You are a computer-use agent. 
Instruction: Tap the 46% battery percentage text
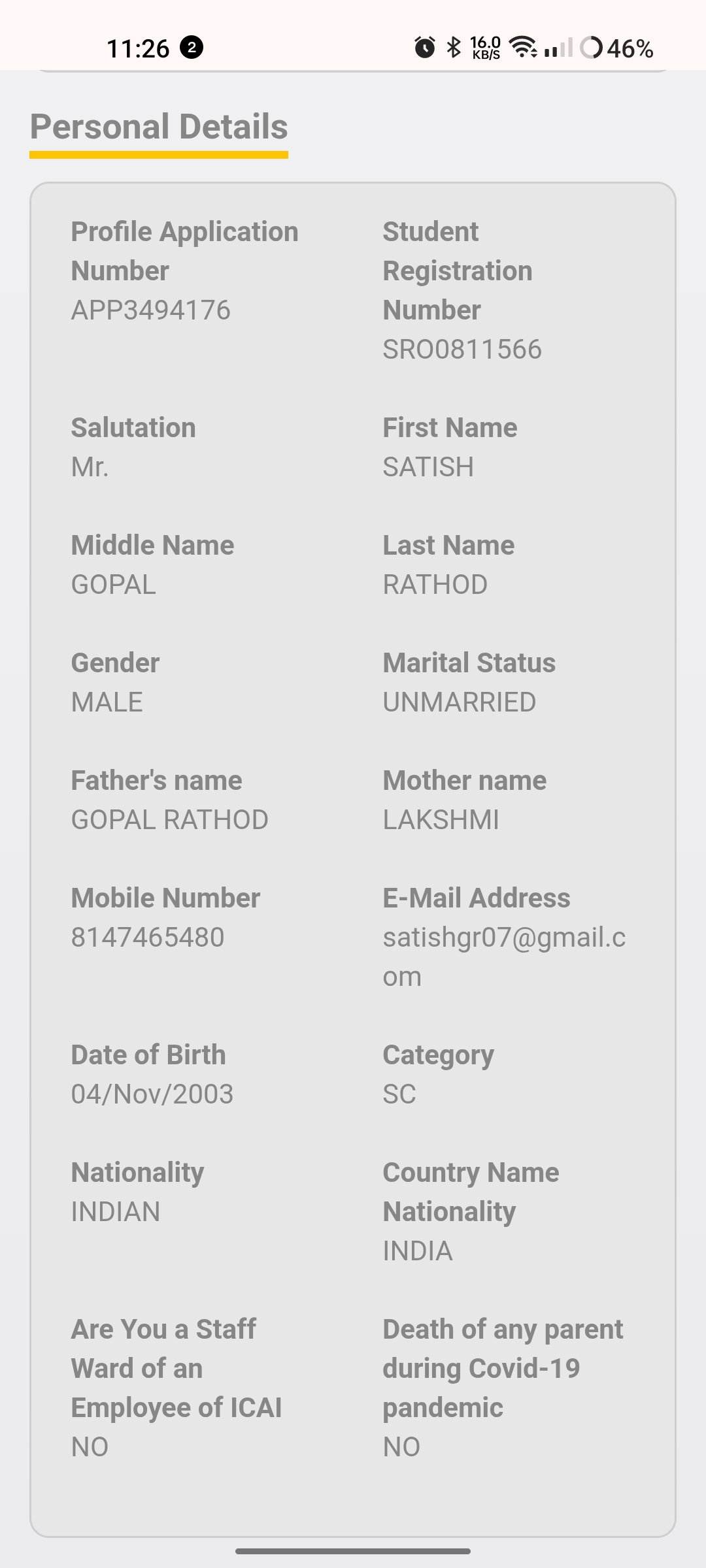630,48
